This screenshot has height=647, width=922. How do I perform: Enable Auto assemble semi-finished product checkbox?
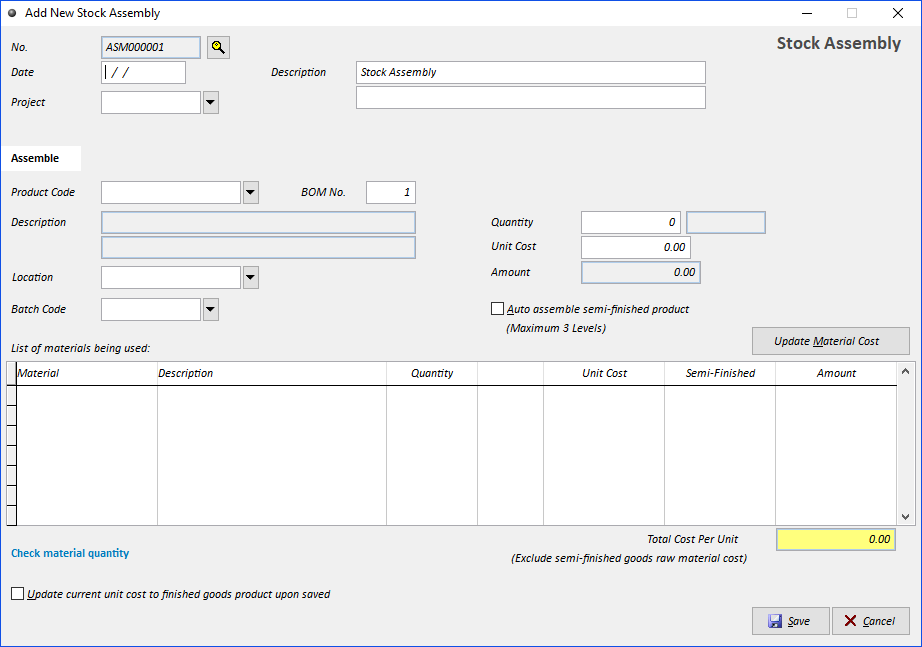click(497, 309)
